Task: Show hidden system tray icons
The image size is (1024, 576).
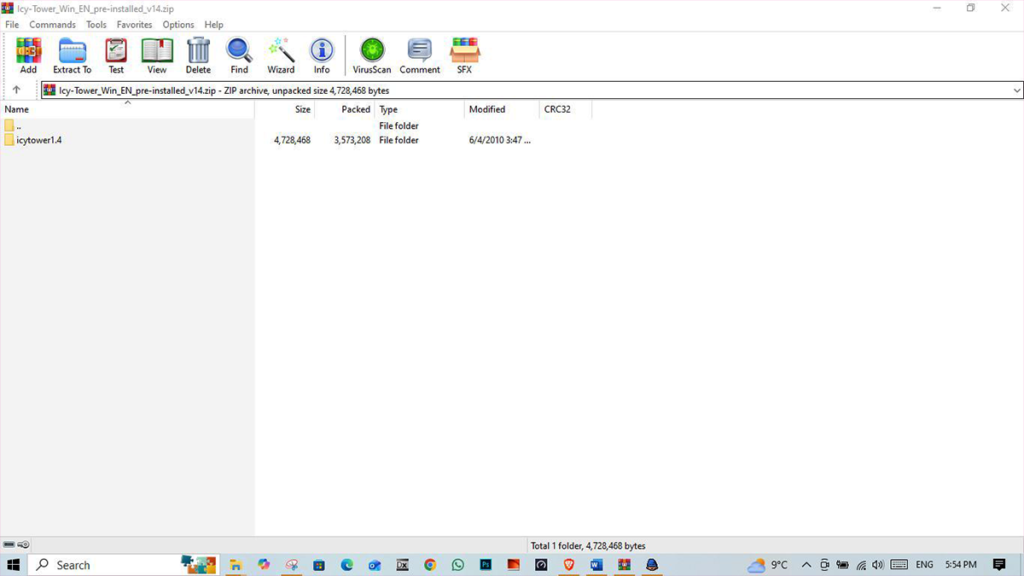Action: tap(806, 565)
